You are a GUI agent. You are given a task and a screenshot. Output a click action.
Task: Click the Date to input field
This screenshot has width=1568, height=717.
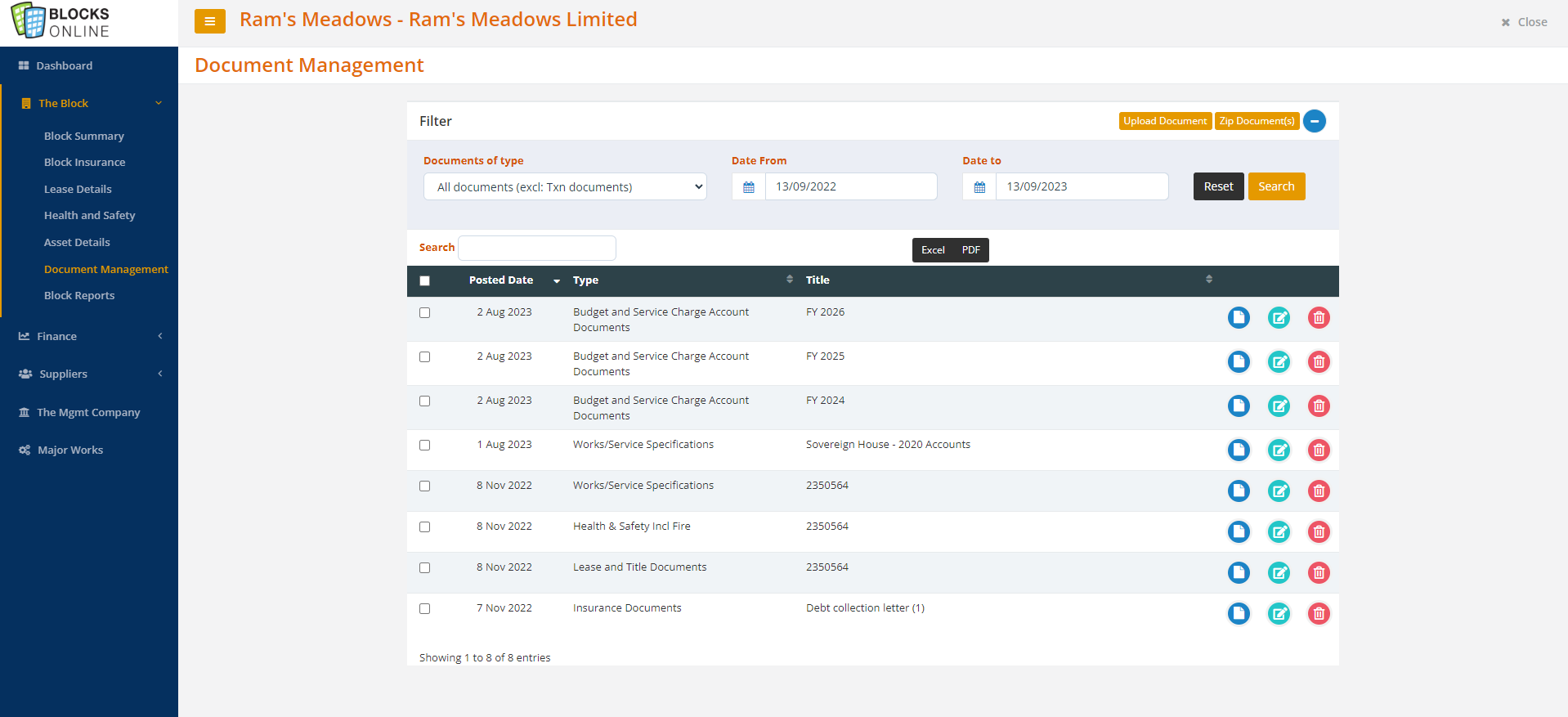pyautogui.click(x=1082, y=186)
